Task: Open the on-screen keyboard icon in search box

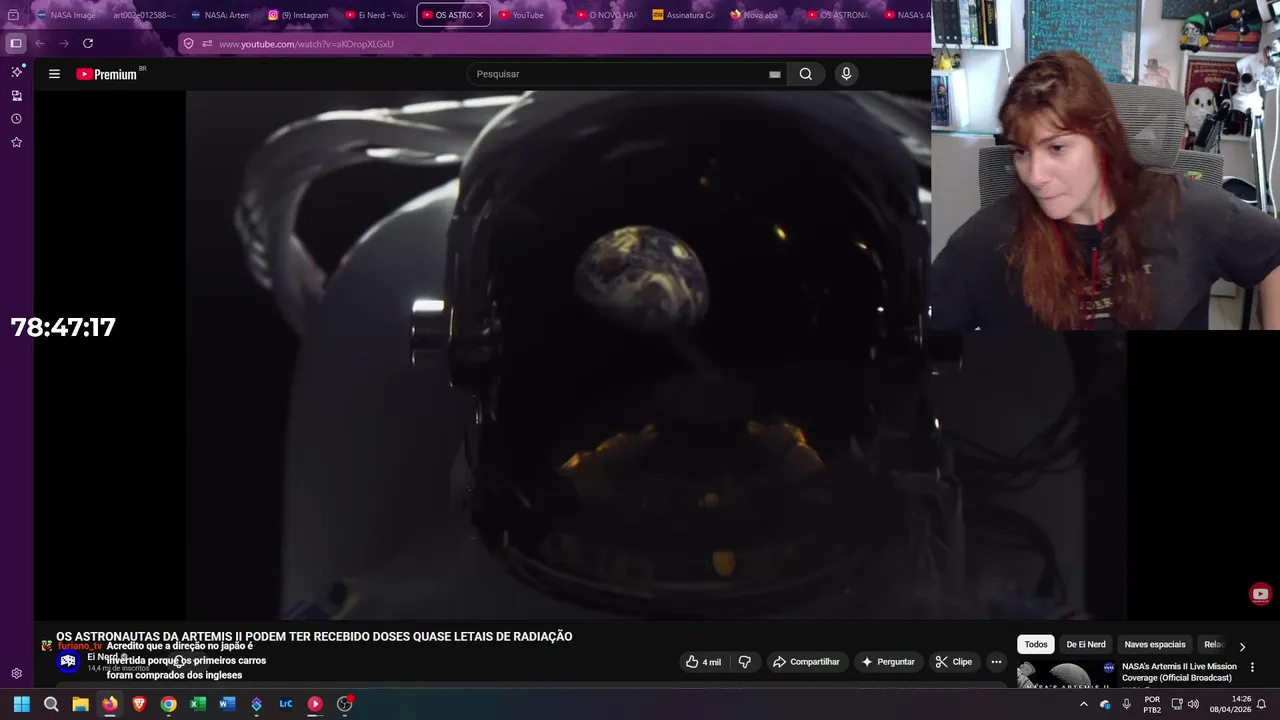Action: coord(774,74)
